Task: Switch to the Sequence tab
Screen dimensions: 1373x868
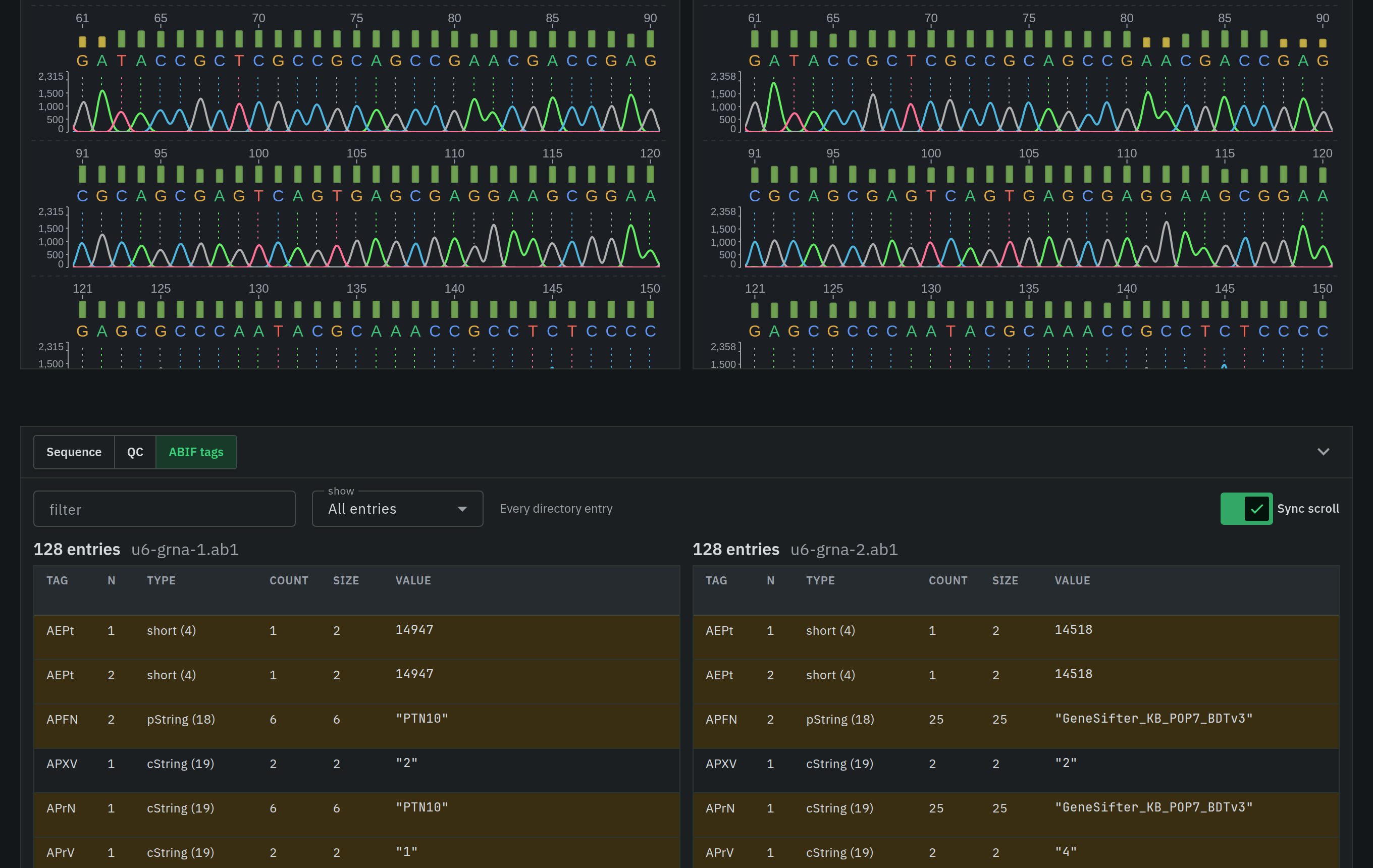Action: (x=74, y=452)
